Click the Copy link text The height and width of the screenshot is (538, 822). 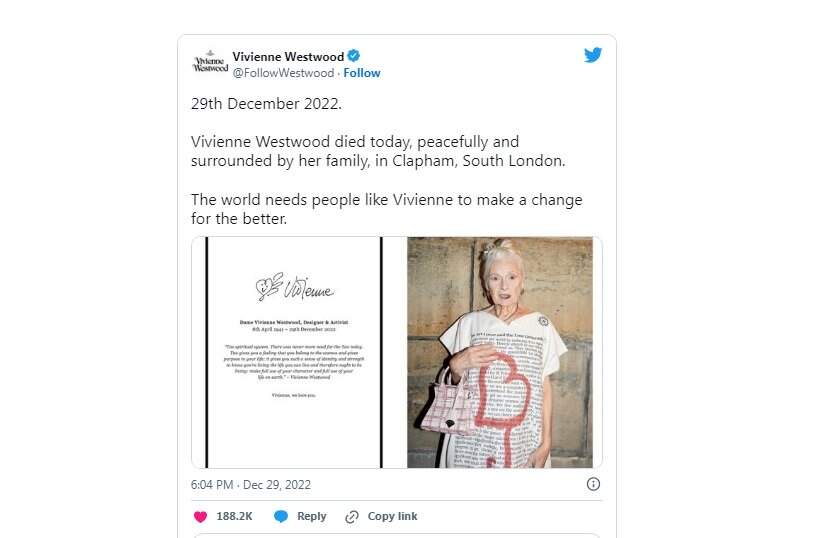pyautogui.click(x=393, y=516)
